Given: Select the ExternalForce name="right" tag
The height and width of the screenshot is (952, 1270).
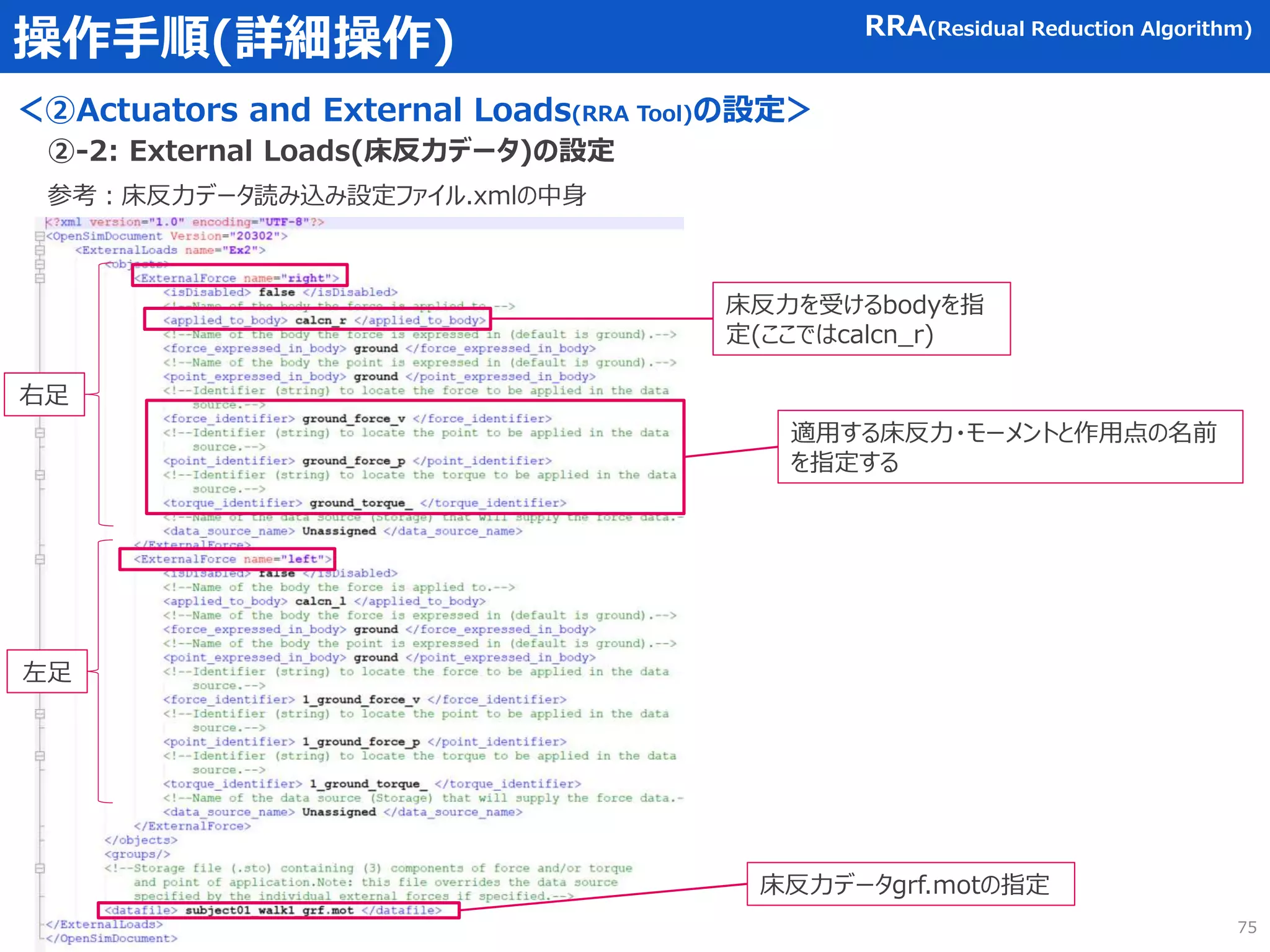Looking at the screenshot, I should click(x=238, y=278).
